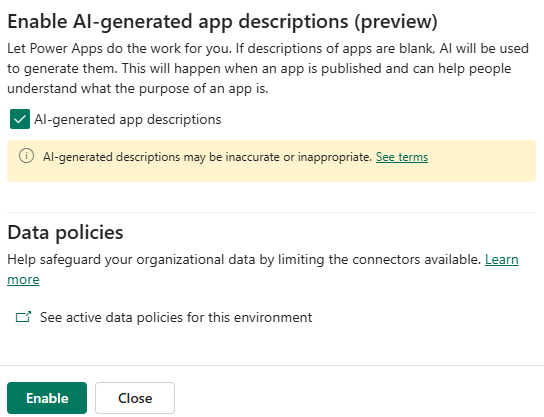Click the divider line above Data policies

point(272,212)
